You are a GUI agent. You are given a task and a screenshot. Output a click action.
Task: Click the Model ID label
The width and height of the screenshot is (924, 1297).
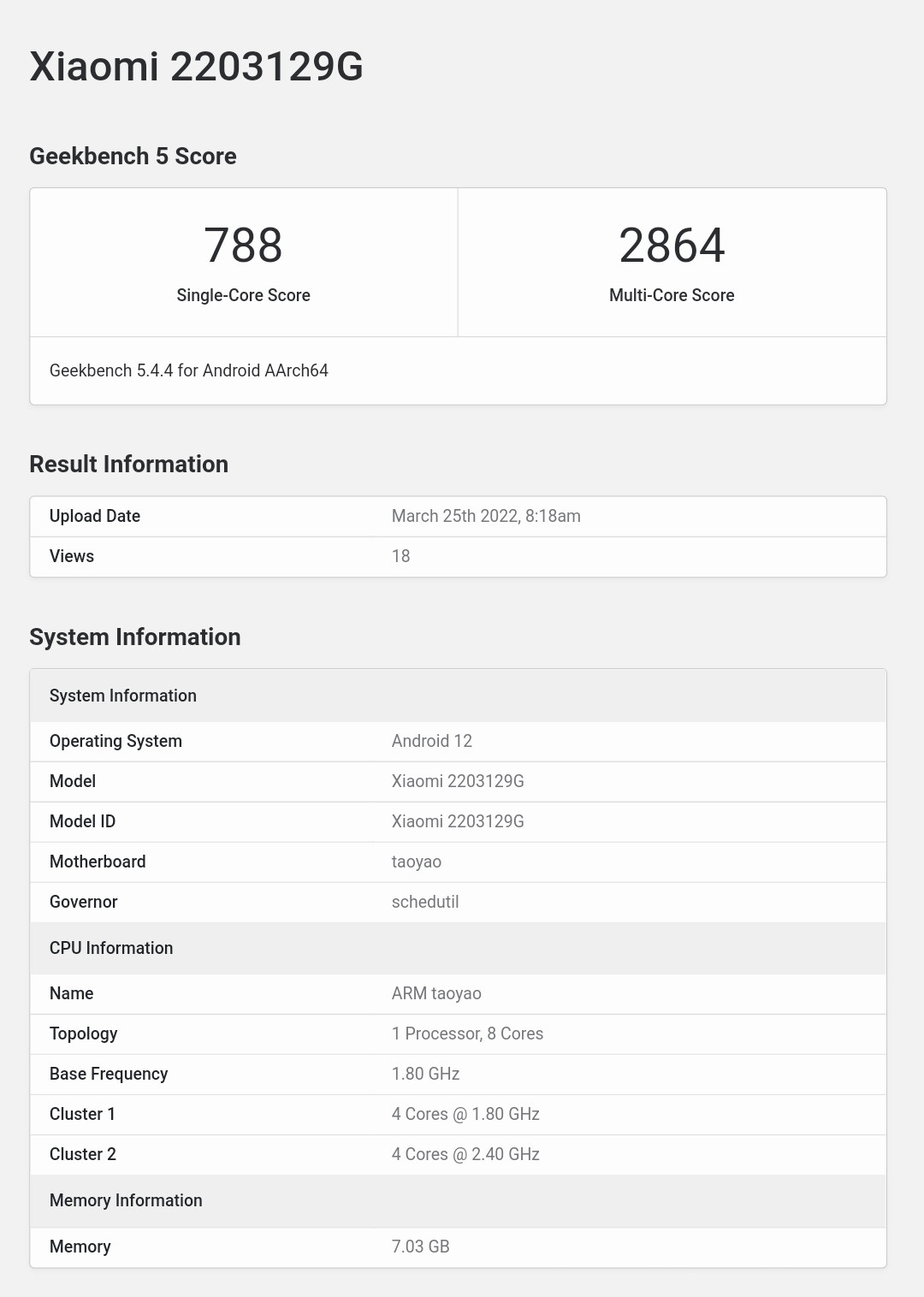[82, 821]
